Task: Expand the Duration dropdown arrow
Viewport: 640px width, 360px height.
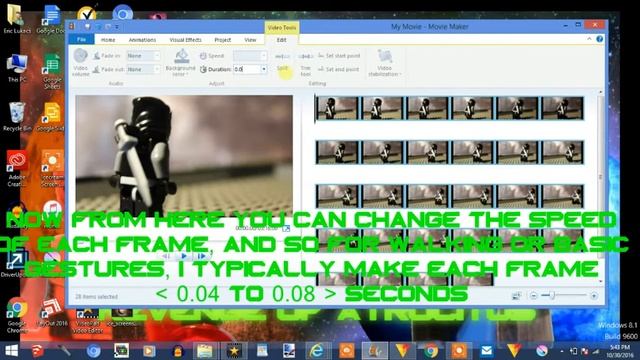Action: [264, 69]
